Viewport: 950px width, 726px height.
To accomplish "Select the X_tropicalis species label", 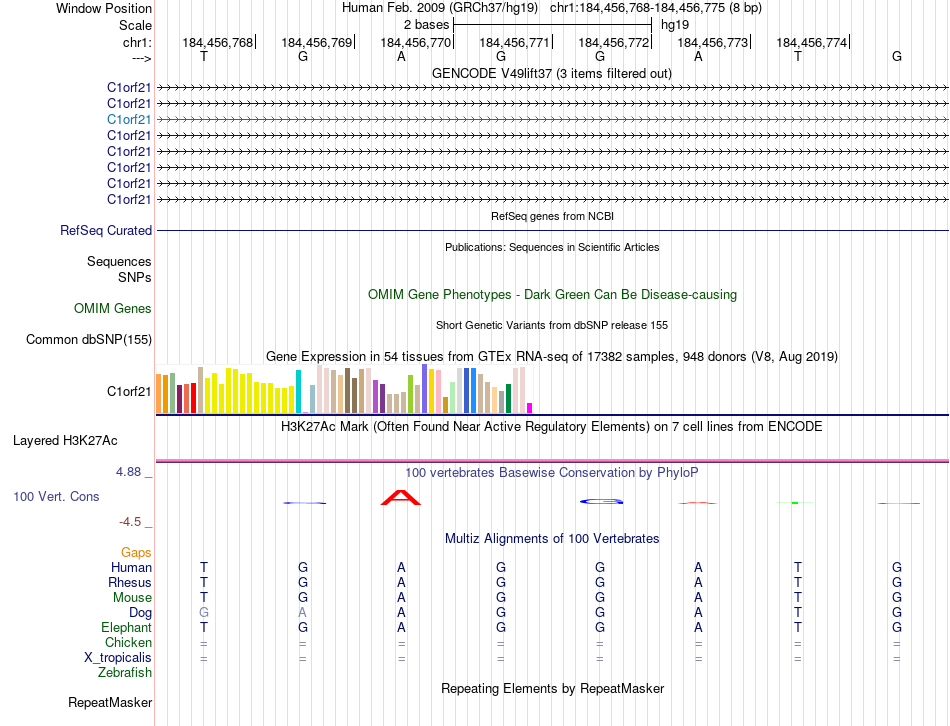I will [x=118, y=658].
